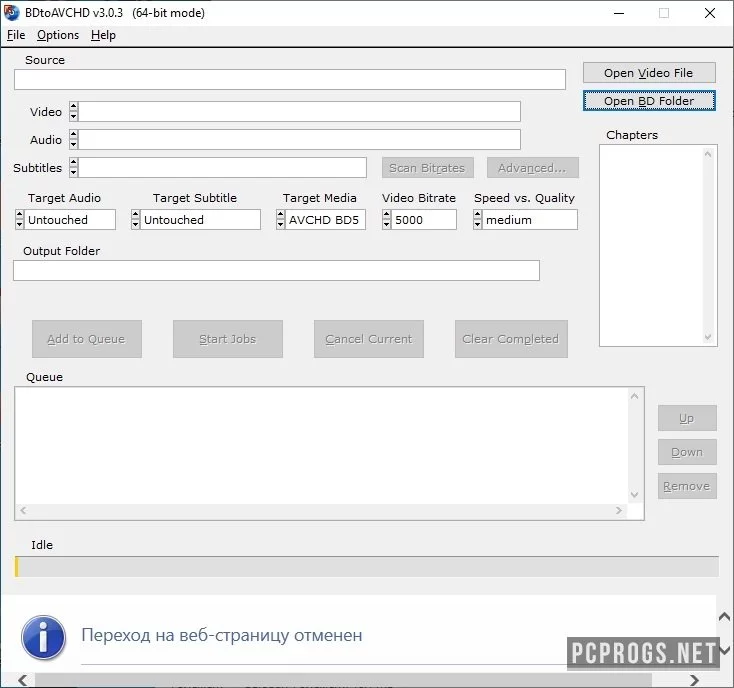
Task: Step Video stream selector down
Action: pyautogui.click(x=73, y=117)
